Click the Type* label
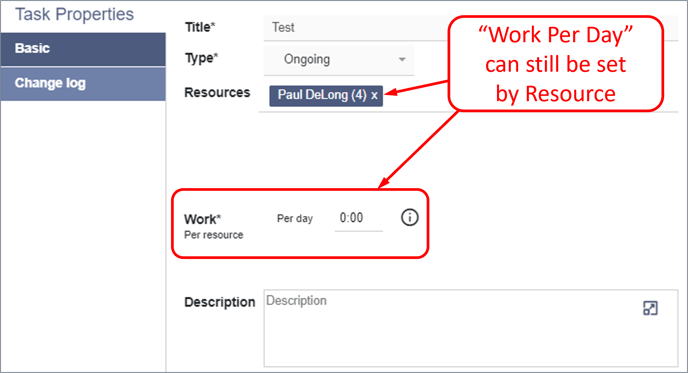The height and width of the screenshot is (373, 688). point(201,58)
